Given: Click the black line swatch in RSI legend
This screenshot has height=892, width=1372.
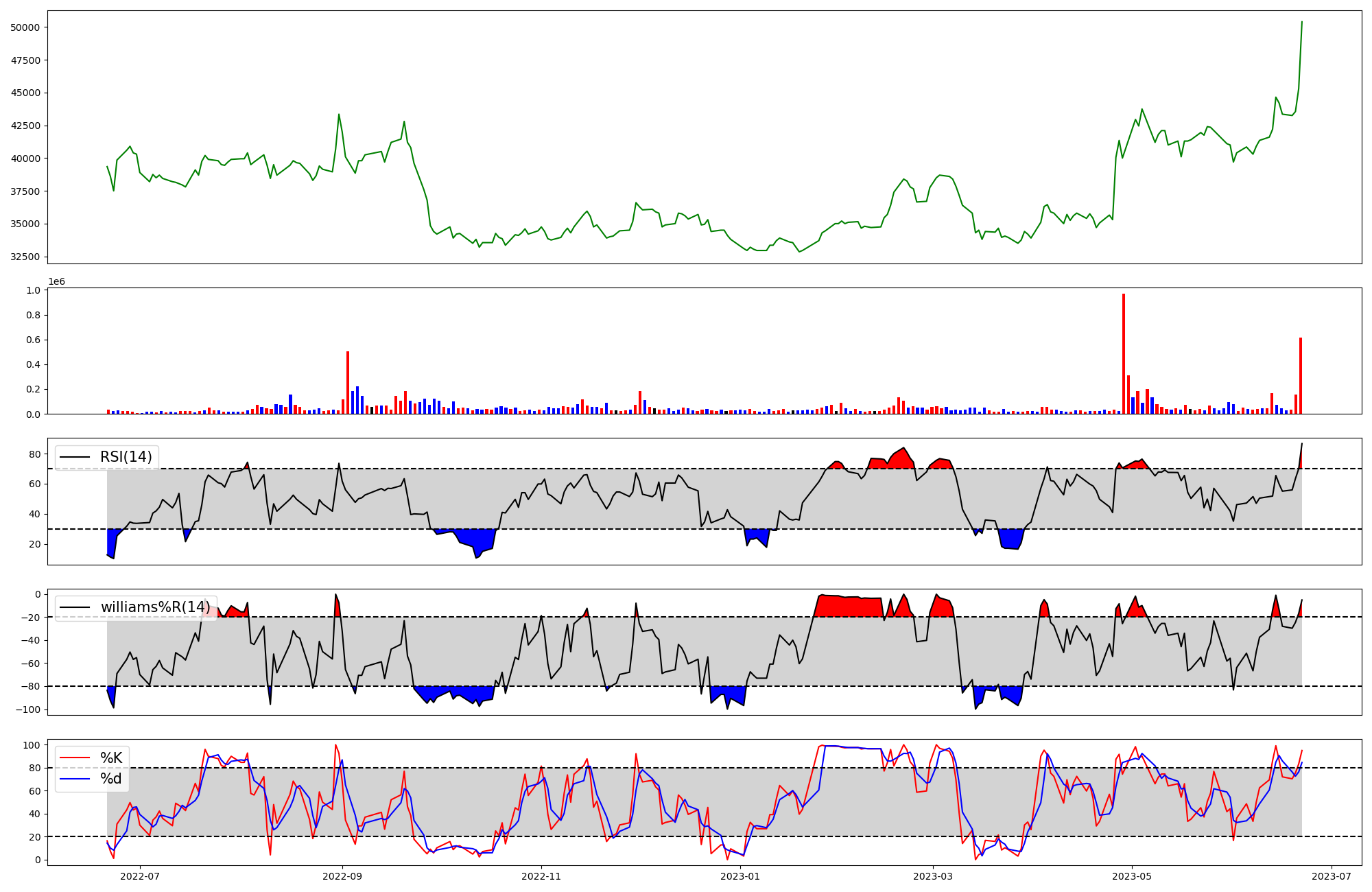Looking at the screenshot, I should (x=75, y=457).
